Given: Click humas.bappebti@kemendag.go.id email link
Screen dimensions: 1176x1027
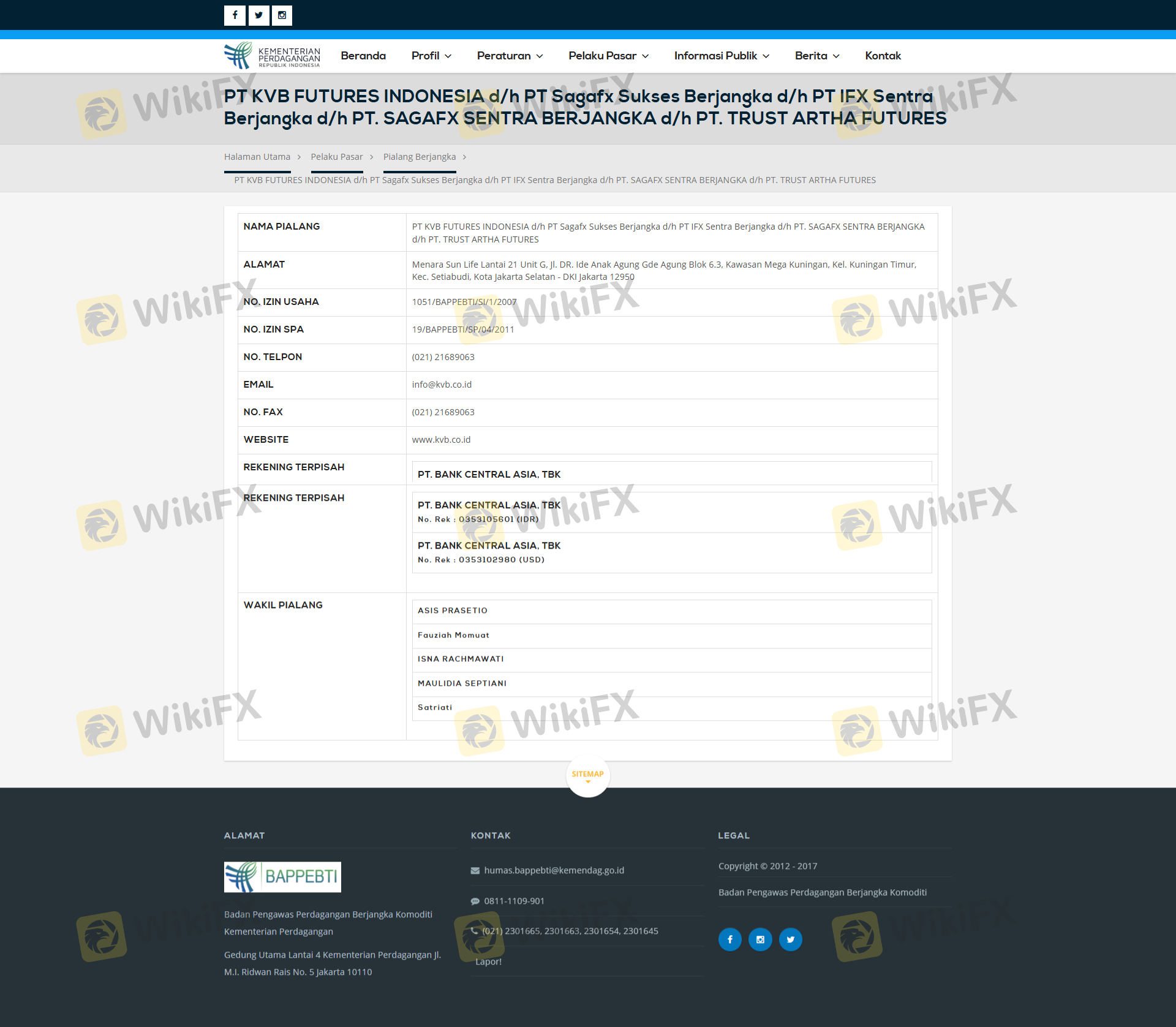Looking at the screenshot, I should coord(554,870).
